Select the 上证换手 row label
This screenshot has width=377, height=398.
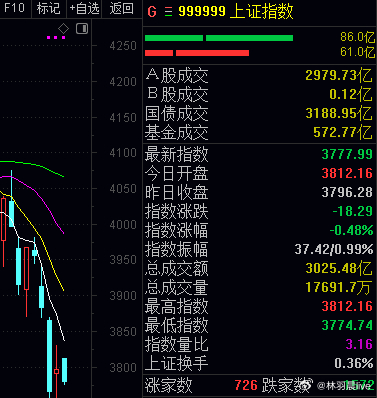(x=177, y=363)
